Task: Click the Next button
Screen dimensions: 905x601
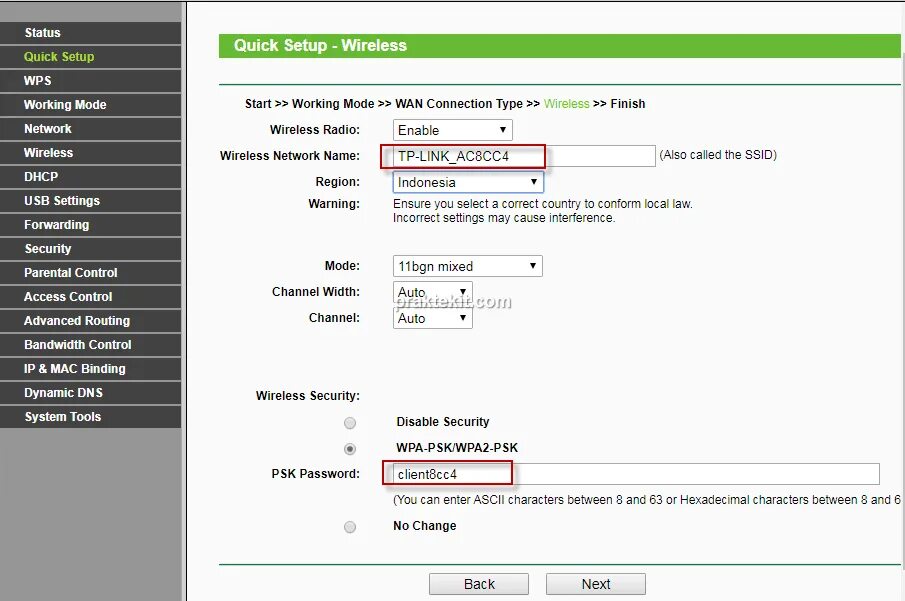Action: pos(596,584)
